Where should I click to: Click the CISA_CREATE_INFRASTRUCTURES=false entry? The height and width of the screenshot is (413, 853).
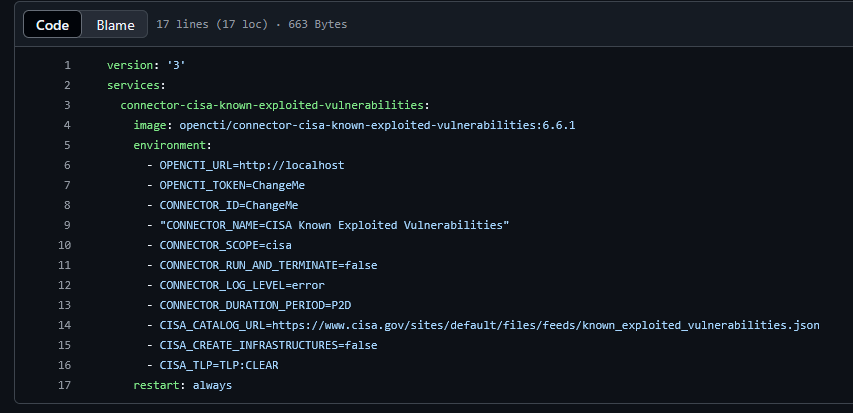pyautogui.click(x=268, y=345)
